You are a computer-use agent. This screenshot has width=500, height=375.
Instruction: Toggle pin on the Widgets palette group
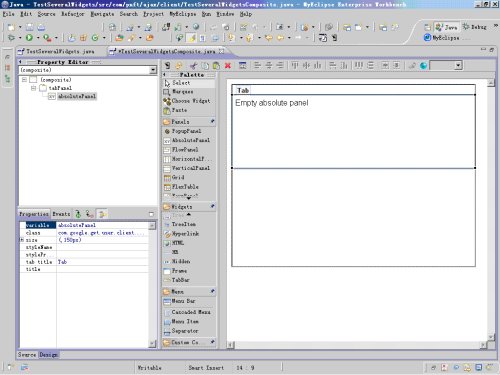[212, 206]
